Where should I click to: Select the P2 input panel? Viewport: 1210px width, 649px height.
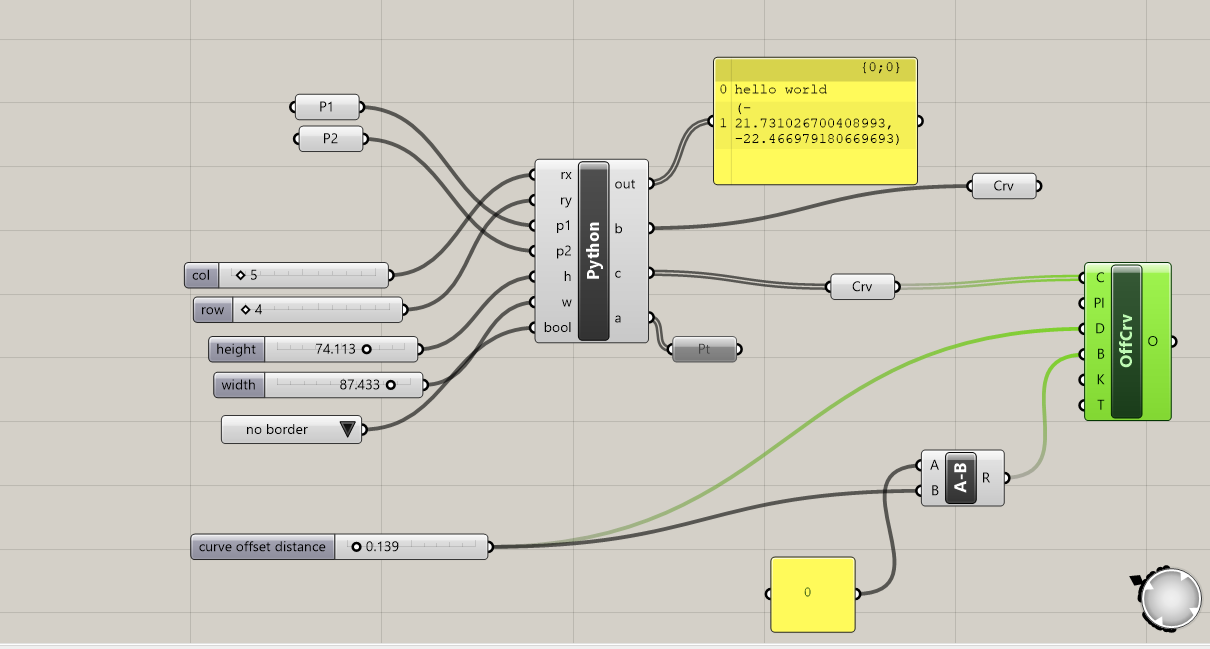click(330, 140)
